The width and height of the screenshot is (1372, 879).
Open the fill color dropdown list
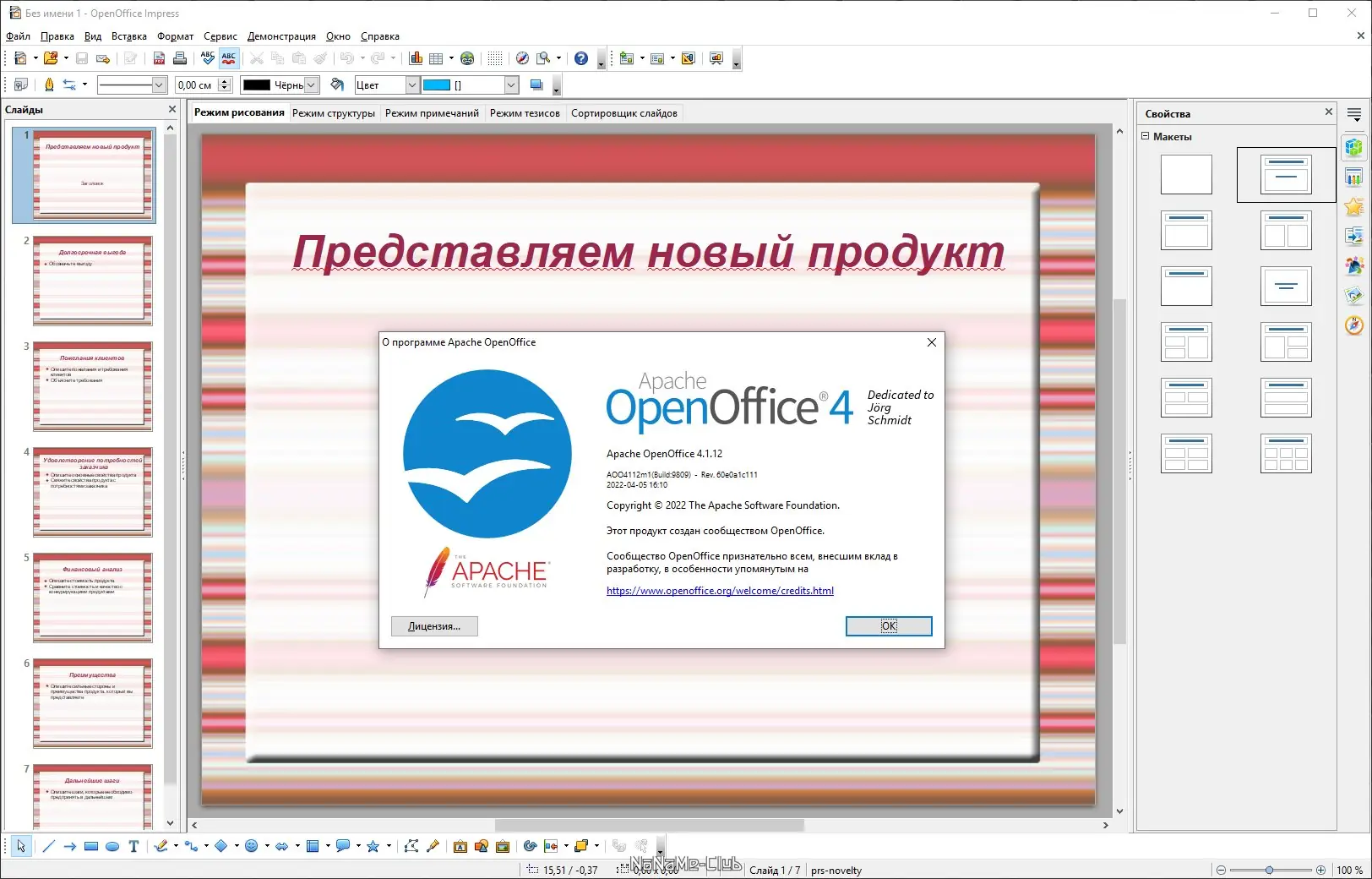tap(511, 85)
